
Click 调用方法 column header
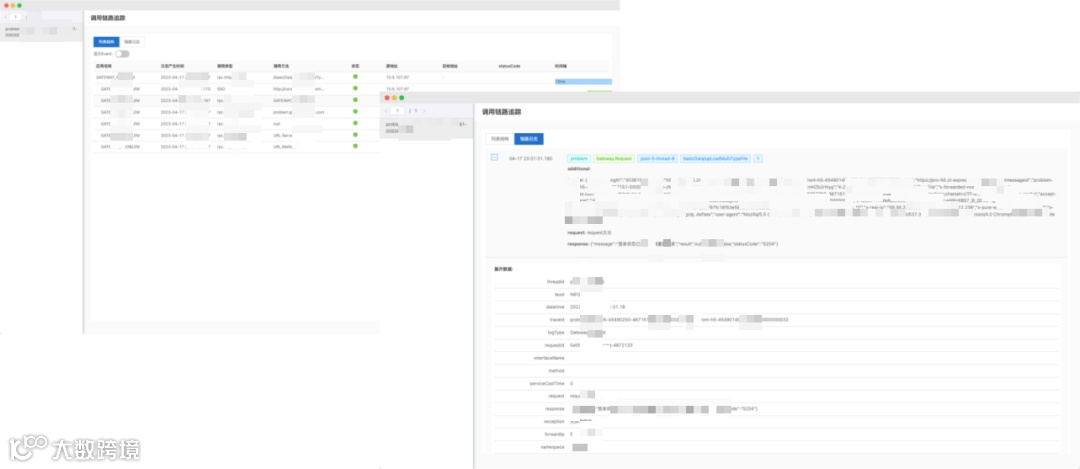281,66
